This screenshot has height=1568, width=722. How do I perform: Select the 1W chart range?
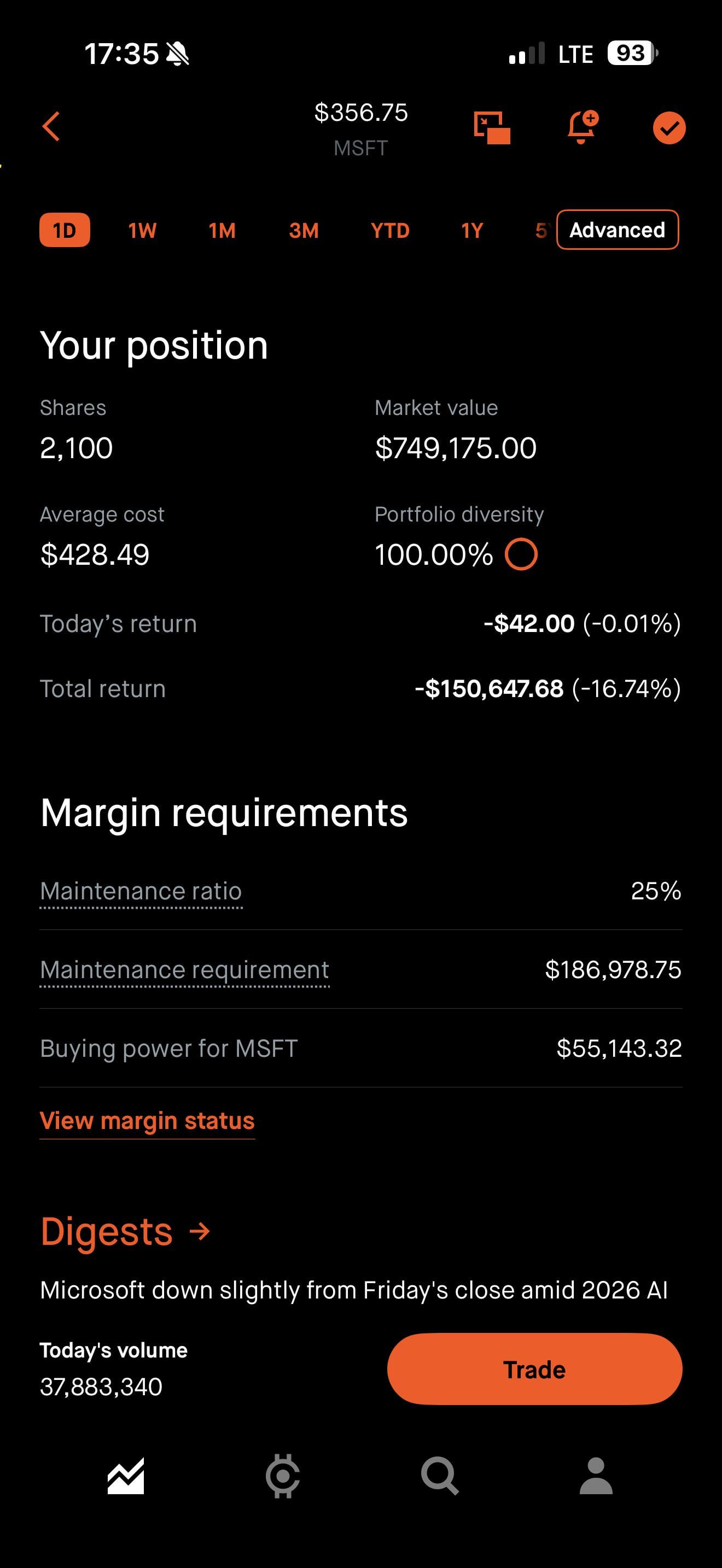(x=142, y=231)
